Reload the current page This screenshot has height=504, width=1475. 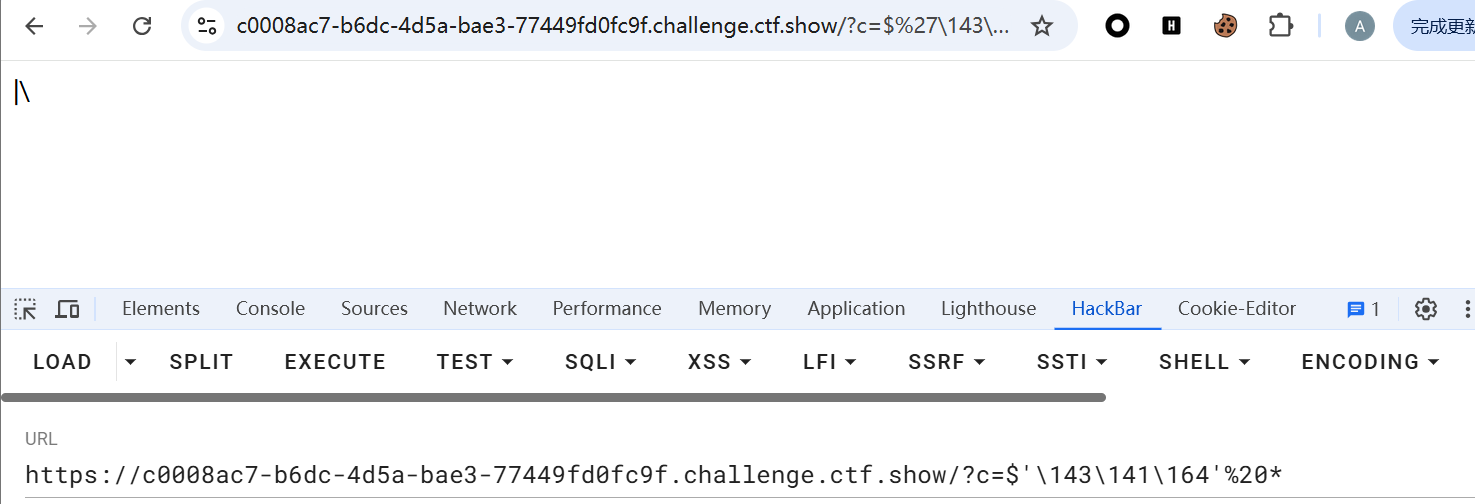pos(142,27)
